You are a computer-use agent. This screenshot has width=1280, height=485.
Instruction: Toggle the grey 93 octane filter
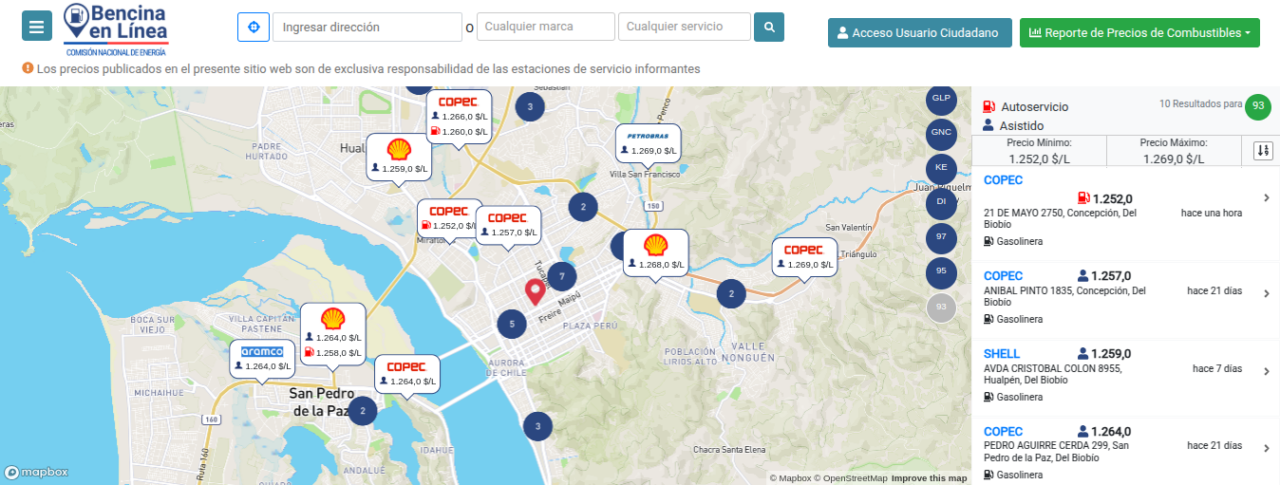941,306
